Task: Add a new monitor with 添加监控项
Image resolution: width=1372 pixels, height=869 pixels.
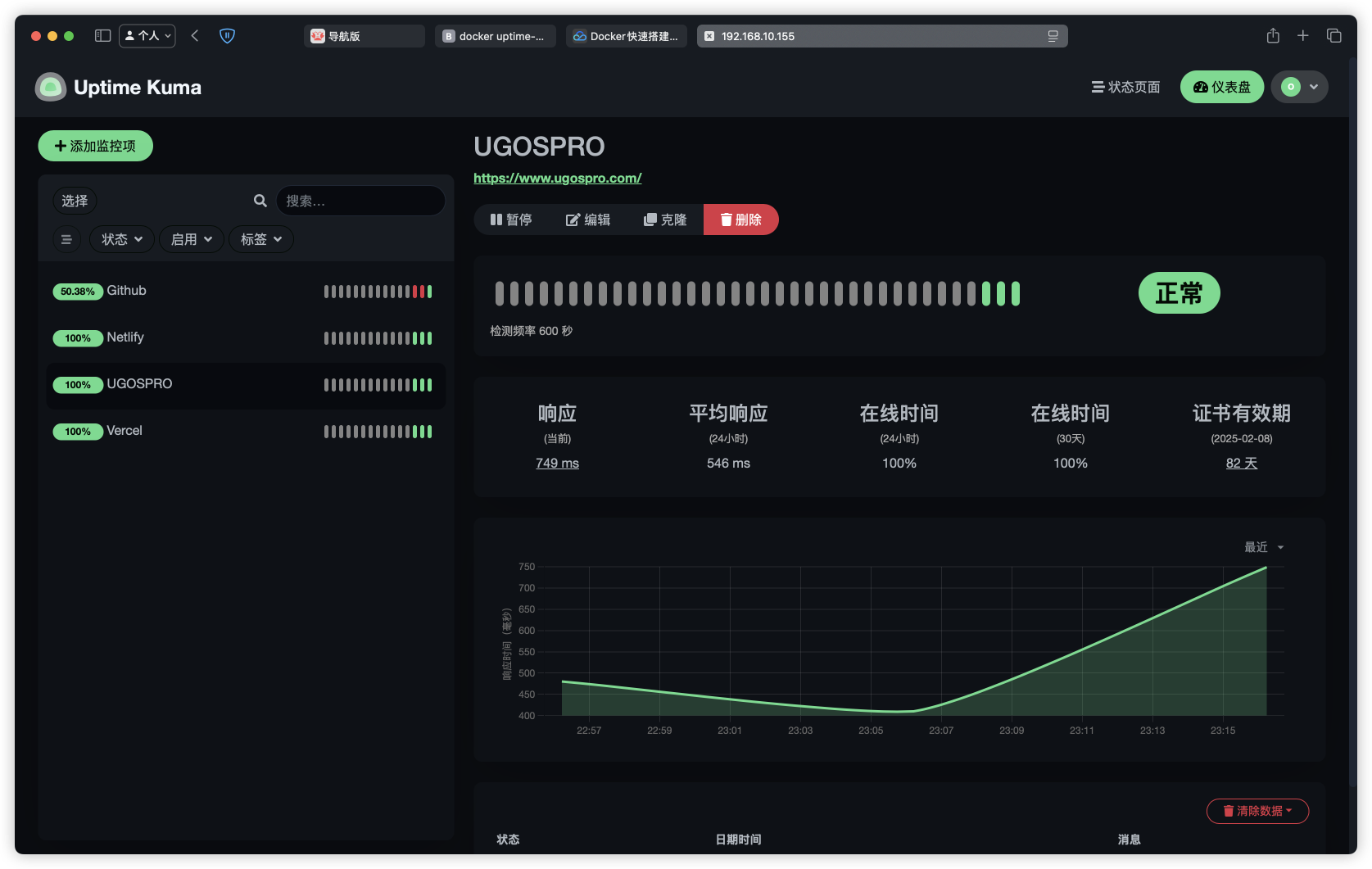Action: coord(95,146)
